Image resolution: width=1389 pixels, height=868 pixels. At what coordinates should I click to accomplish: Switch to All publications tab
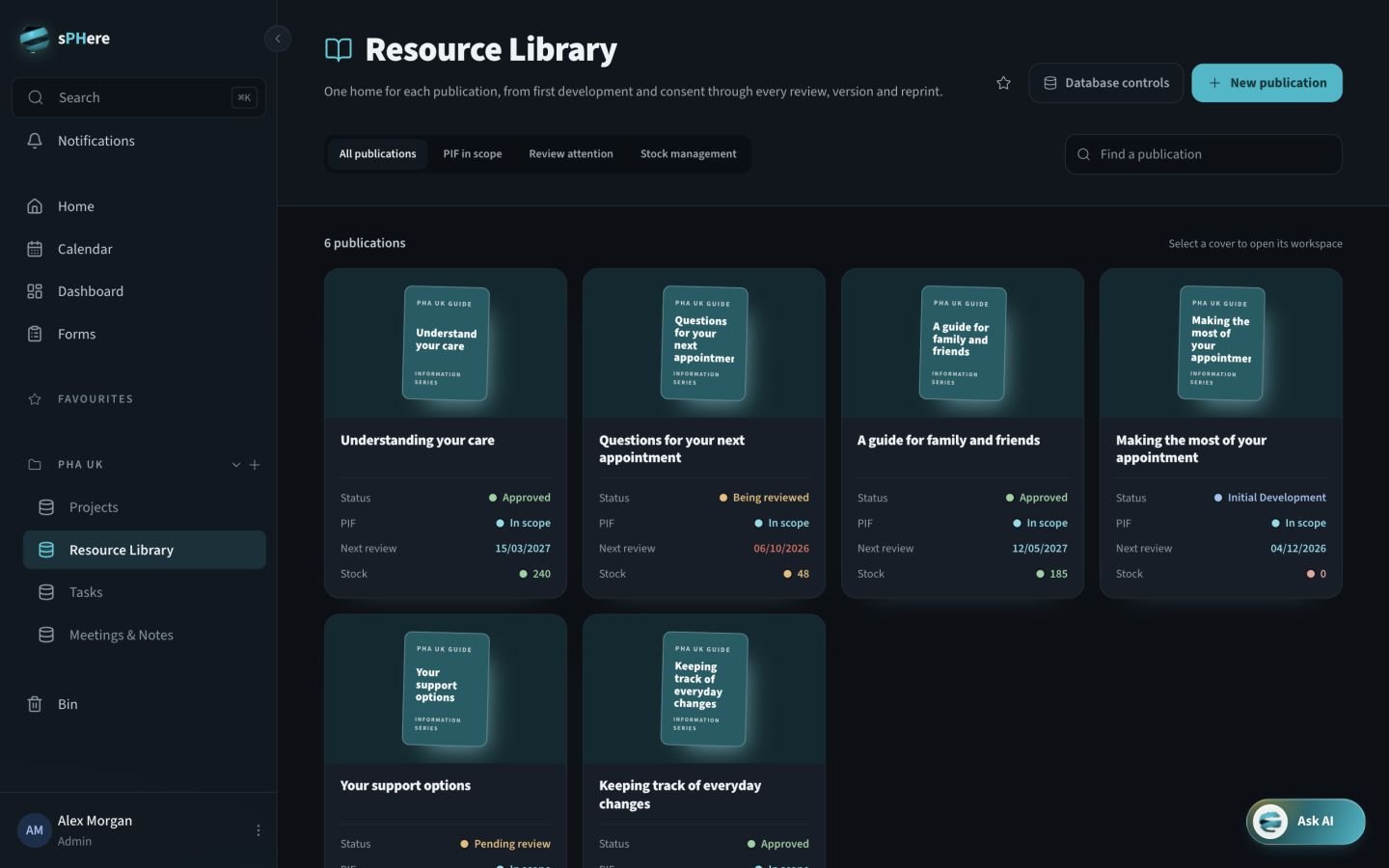click(x=378, y=154)
